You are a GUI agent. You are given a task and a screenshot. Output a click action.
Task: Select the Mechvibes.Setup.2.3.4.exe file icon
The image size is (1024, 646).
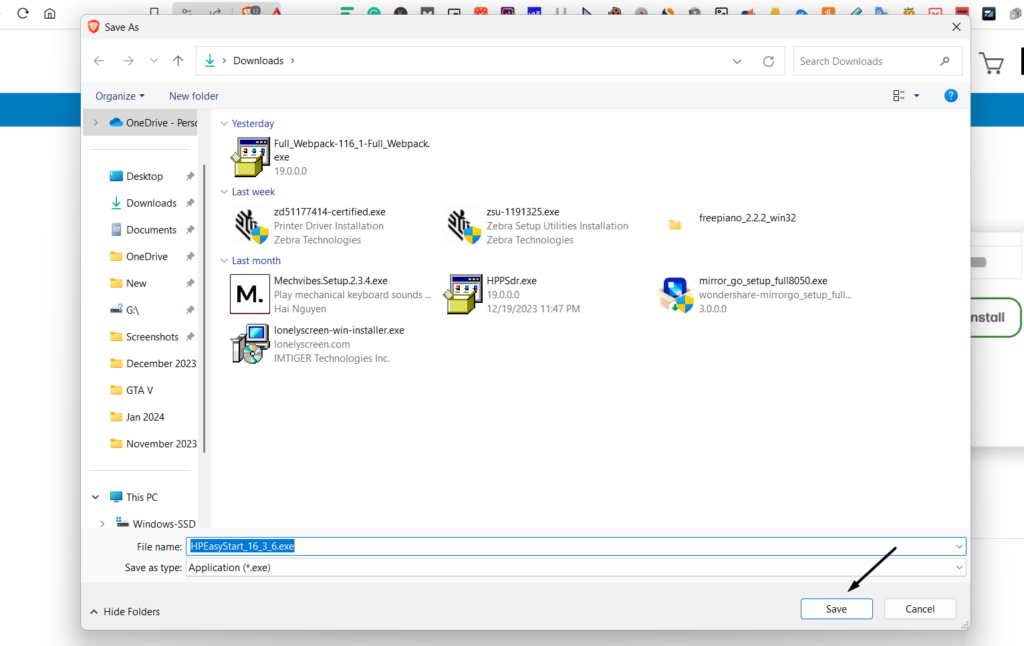point(249,294)
